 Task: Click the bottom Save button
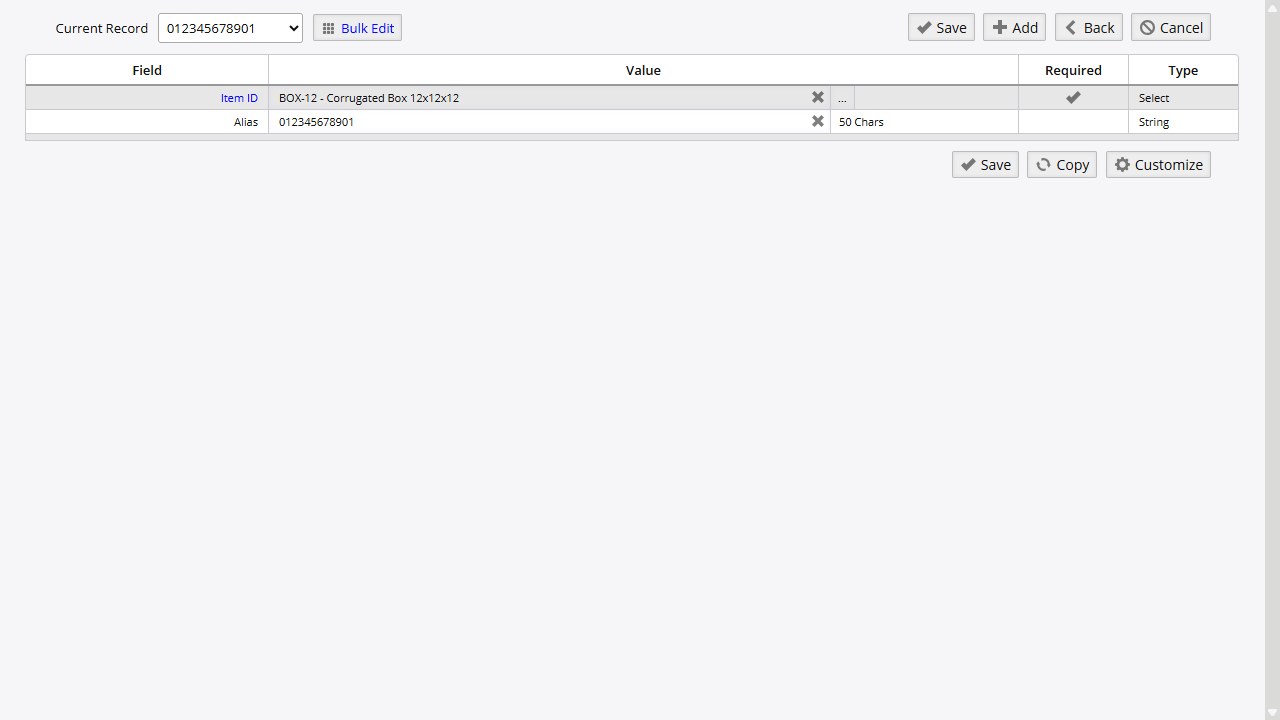click(x=985, y=164)
